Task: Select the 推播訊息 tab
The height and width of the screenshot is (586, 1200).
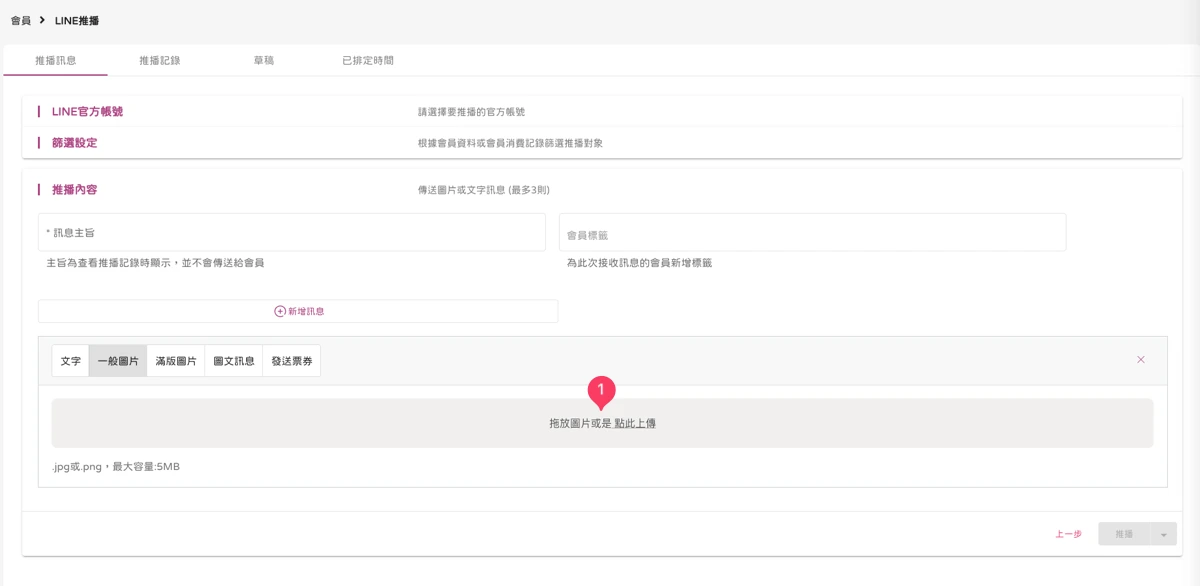Action: point(56,60)
